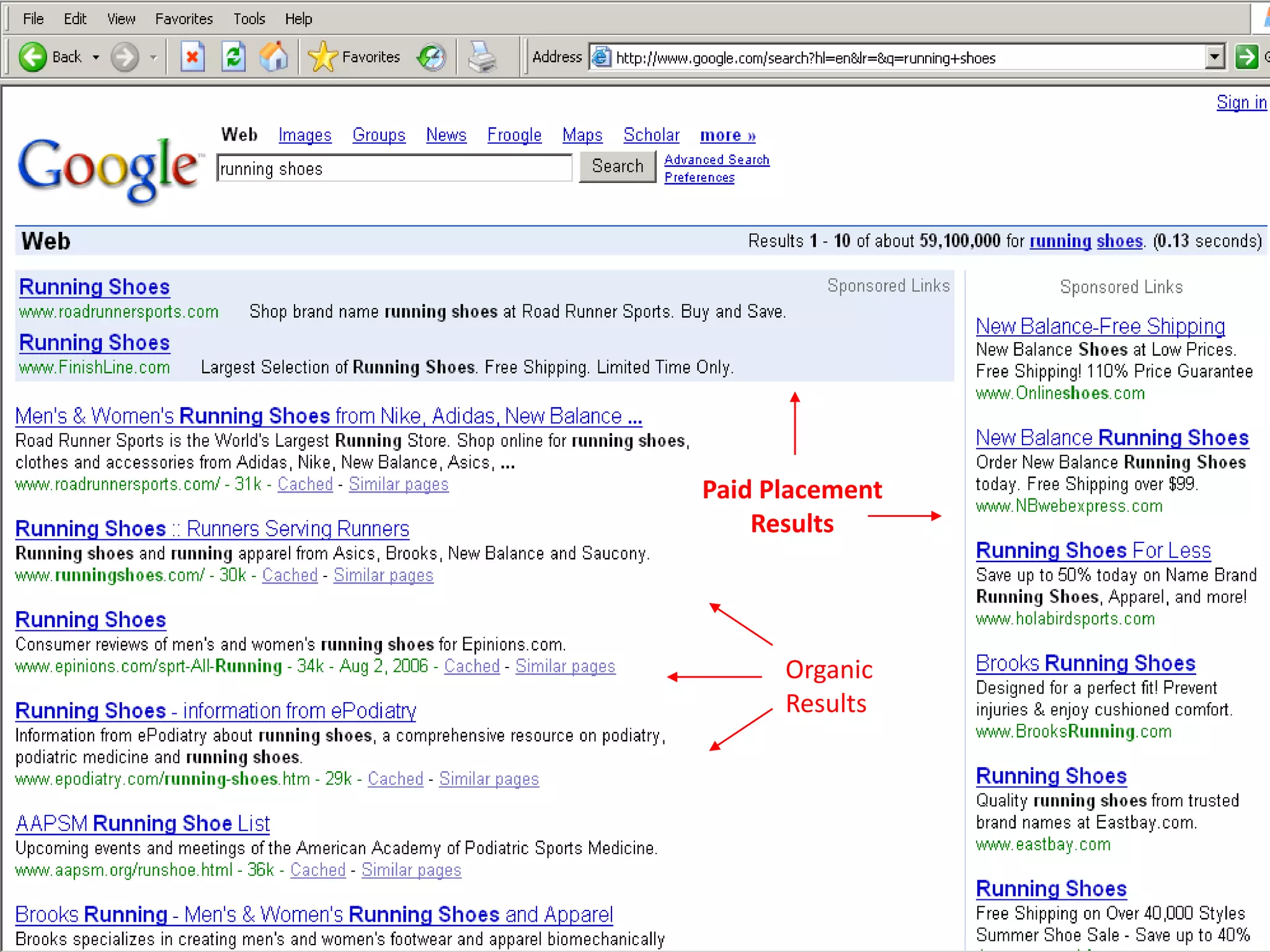Click the Sign in link
This screenshot has width=1270, height=952.
[1241, 102]
